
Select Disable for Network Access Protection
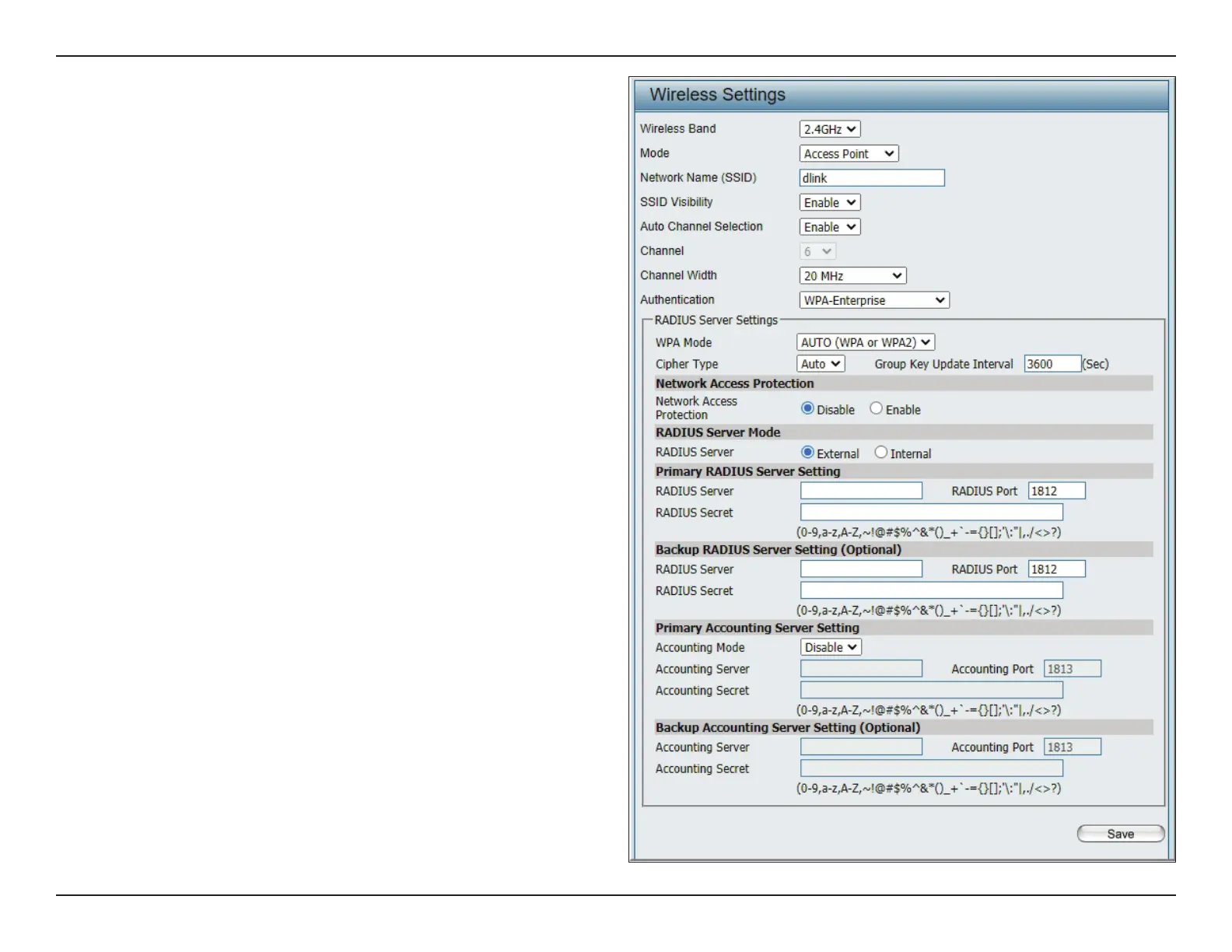[807, 409]
